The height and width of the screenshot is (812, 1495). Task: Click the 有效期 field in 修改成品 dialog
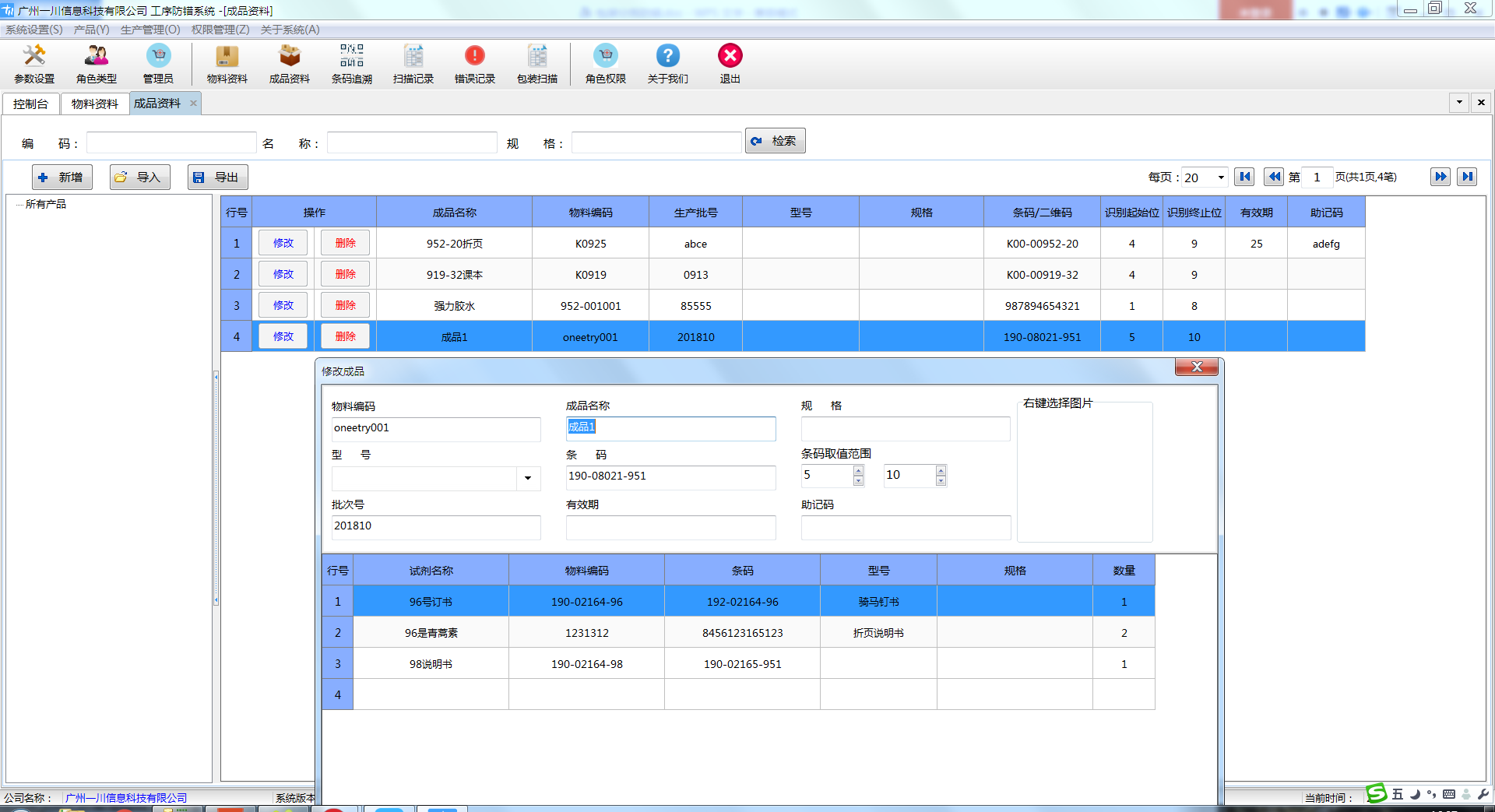click(x=671, y=527)
